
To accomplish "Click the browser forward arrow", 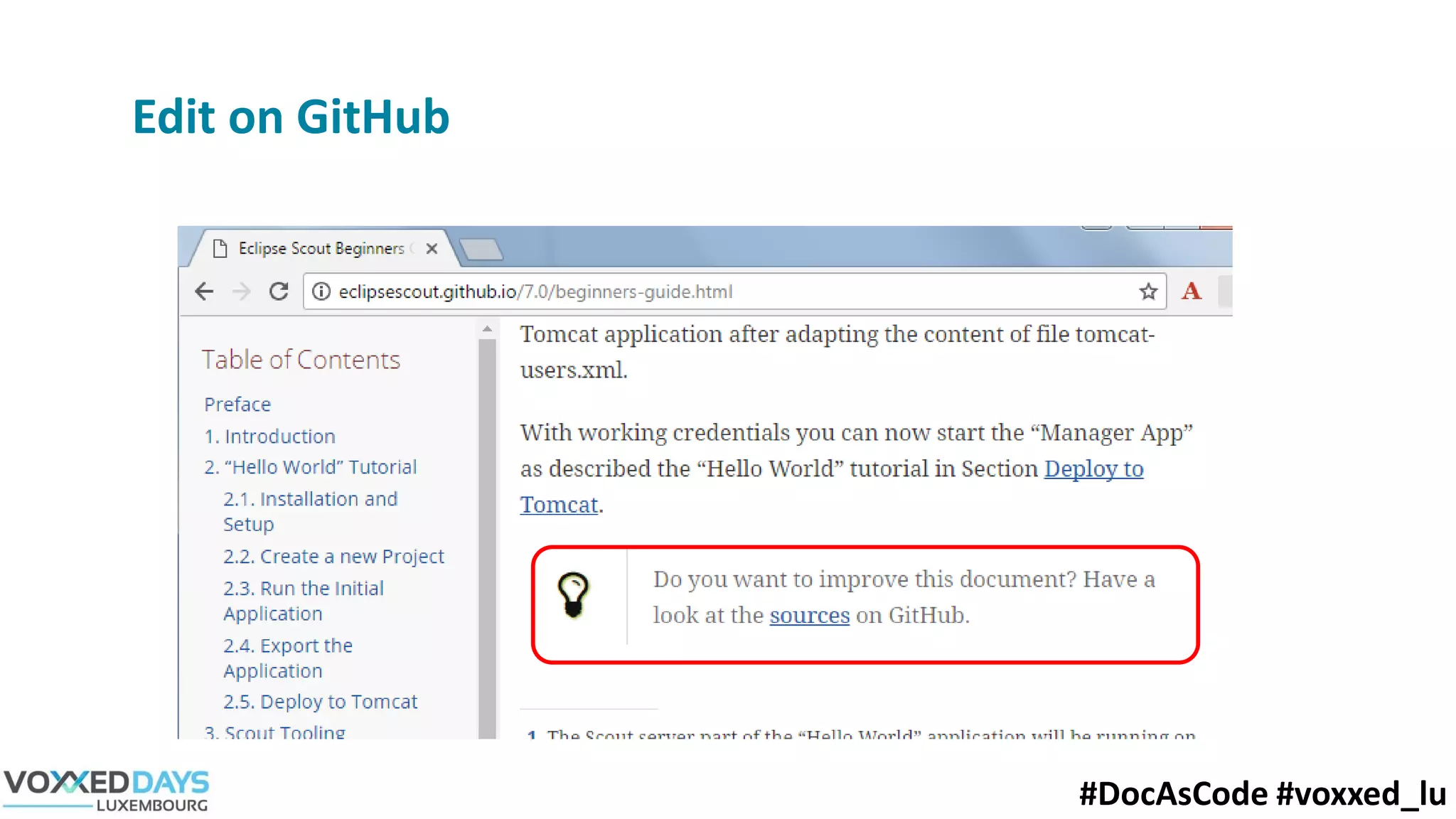I will (242, 291).
